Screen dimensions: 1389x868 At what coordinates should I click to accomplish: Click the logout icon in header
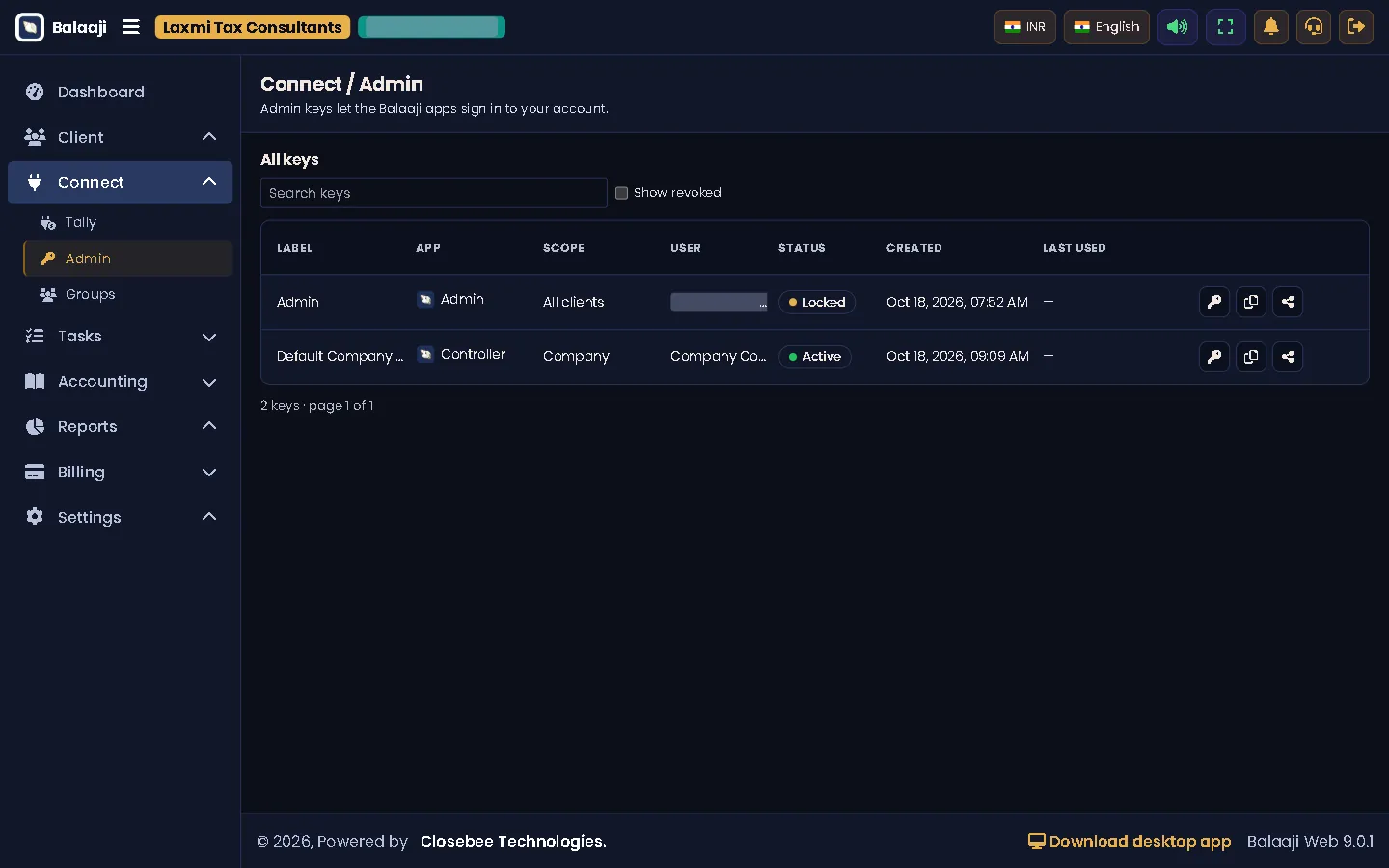click(1355, 27)
